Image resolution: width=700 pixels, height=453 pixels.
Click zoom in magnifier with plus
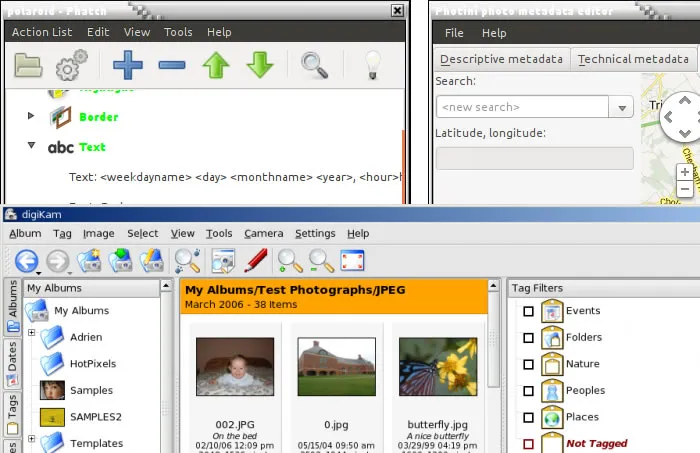pyautogui.click(x=290, y=261)
